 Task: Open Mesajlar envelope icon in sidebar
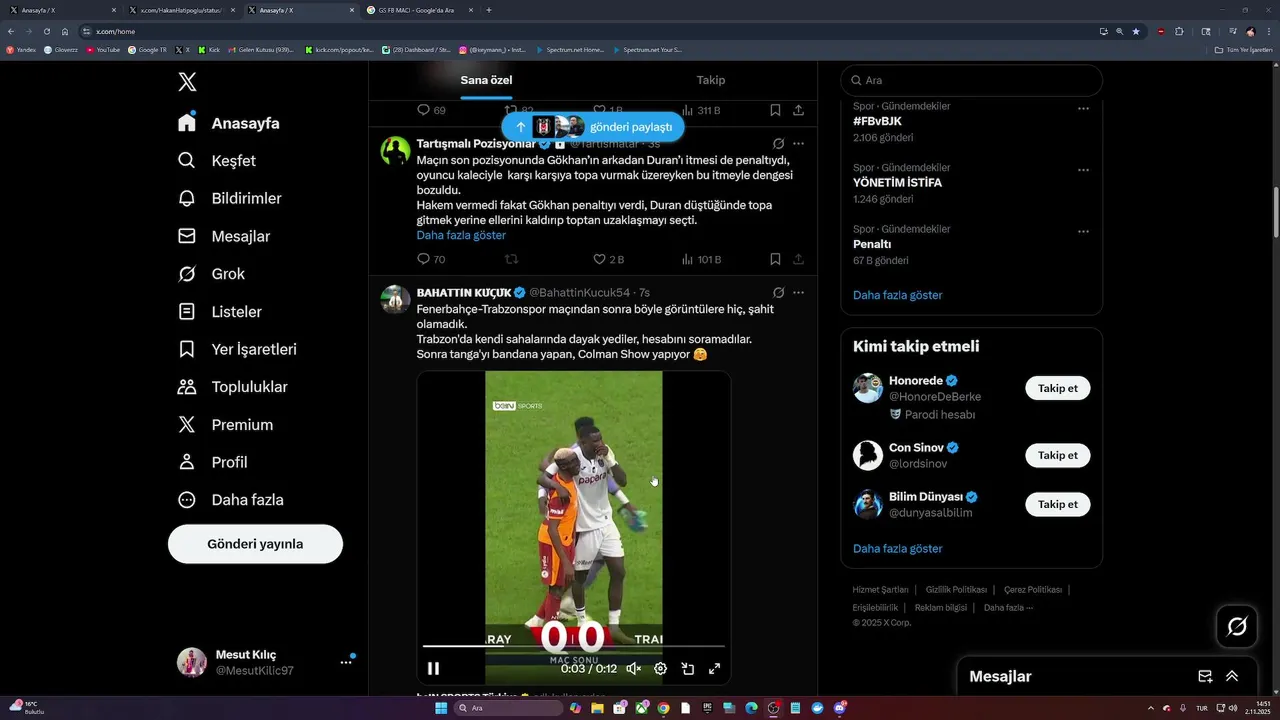(187, 236)
